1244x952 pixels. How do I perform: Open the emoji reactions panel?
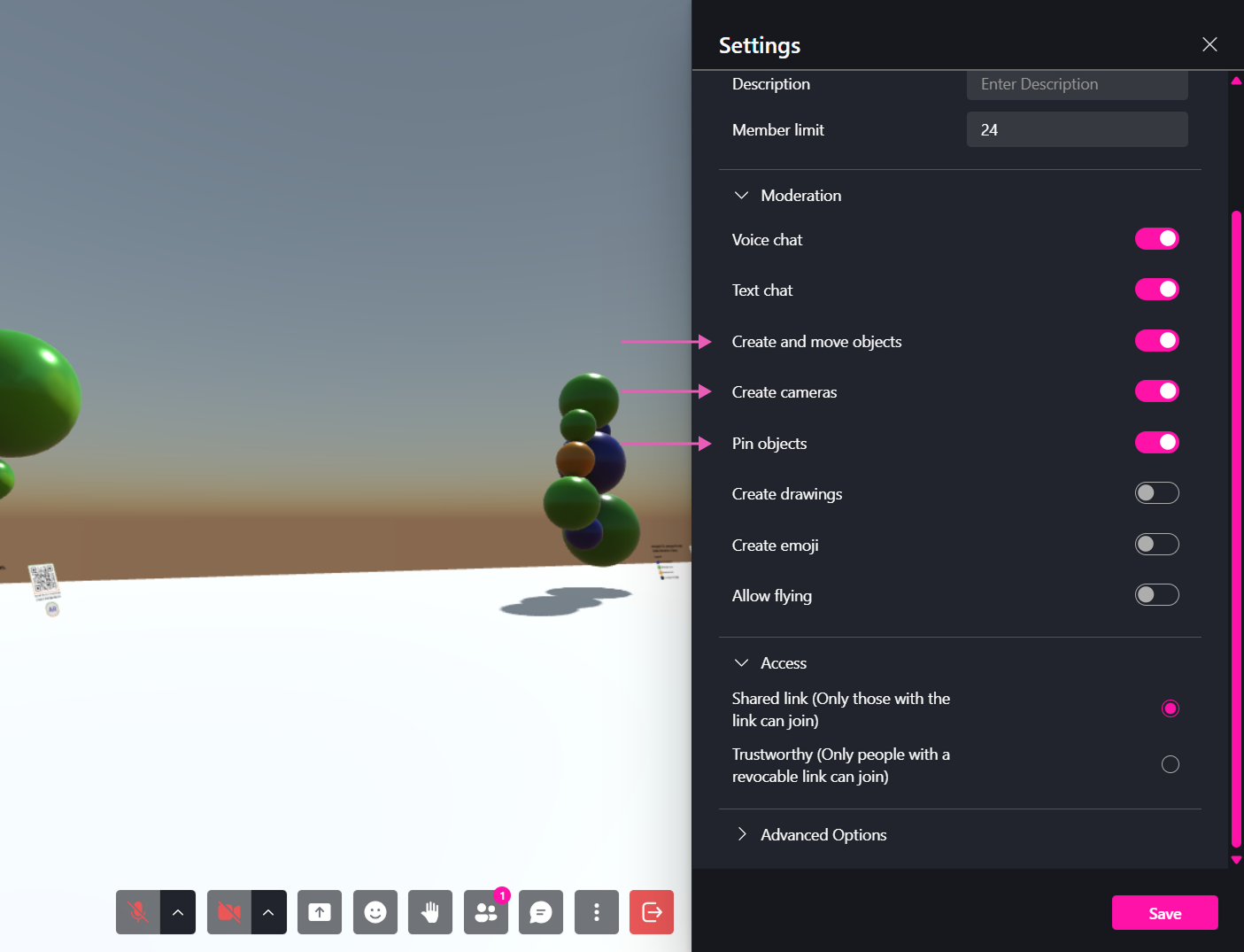point(375,912)
